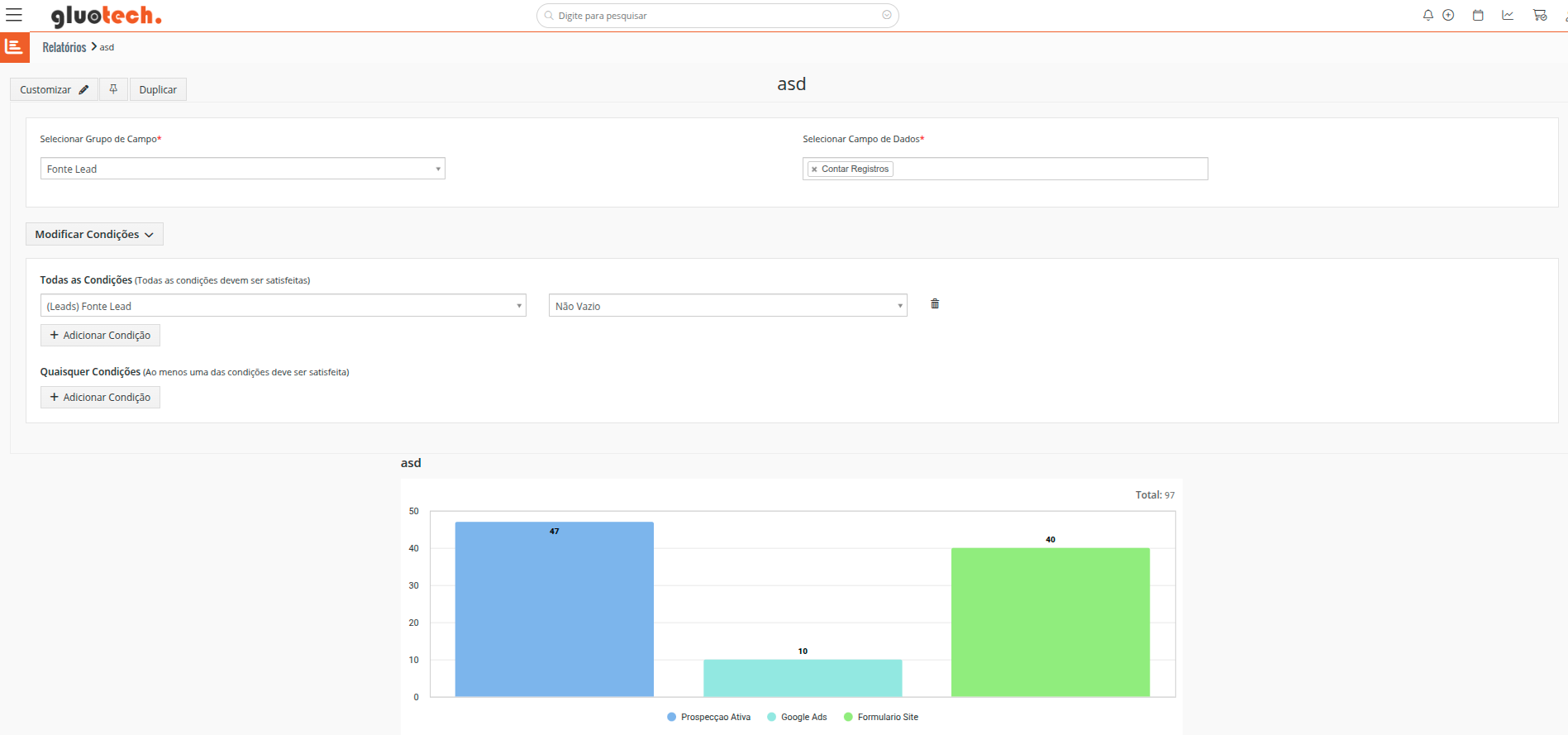The image size is (1568, 735).
Task: Click the search box Digite para pesquisar
Action: point(717,16)
